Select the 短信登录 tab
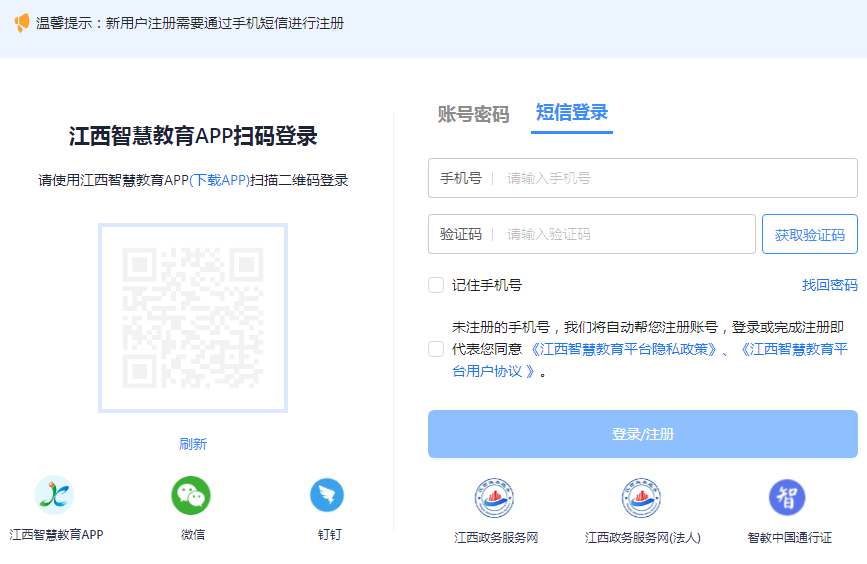This screenshot has width=867, height=564. point(572,113)
